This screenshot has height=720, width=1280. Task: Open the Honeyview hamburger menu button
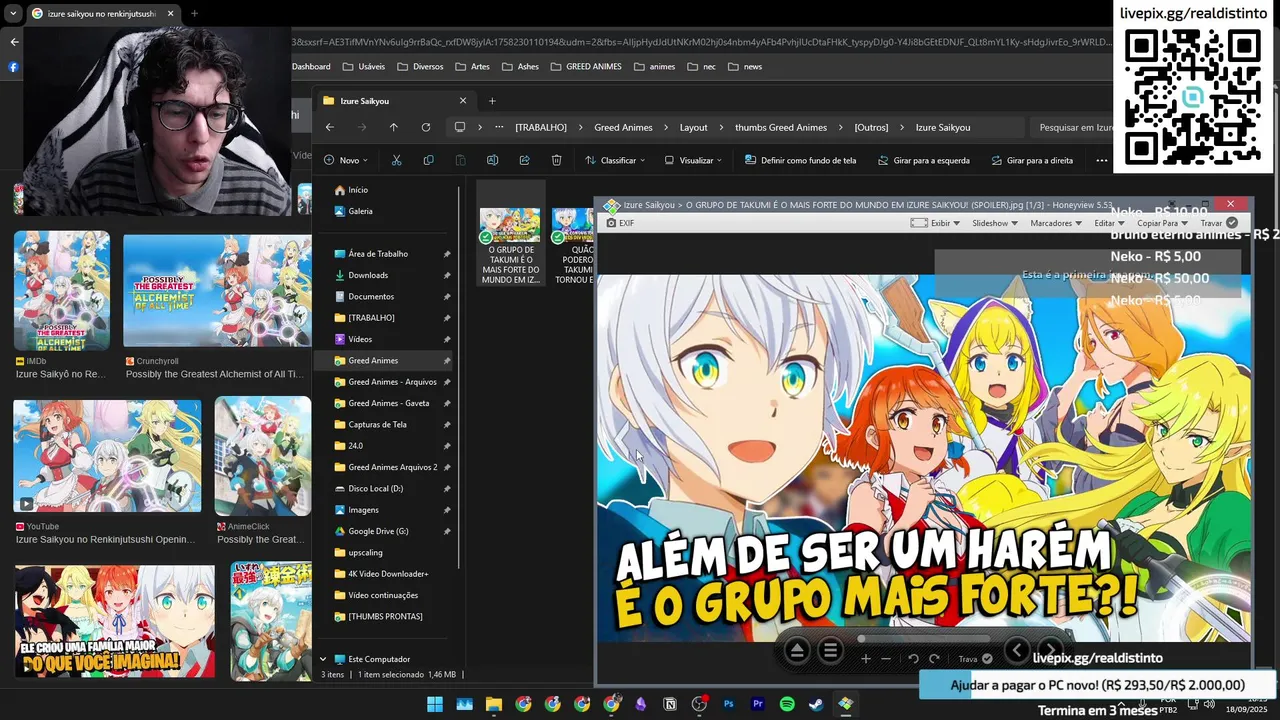tap(830, 651)
